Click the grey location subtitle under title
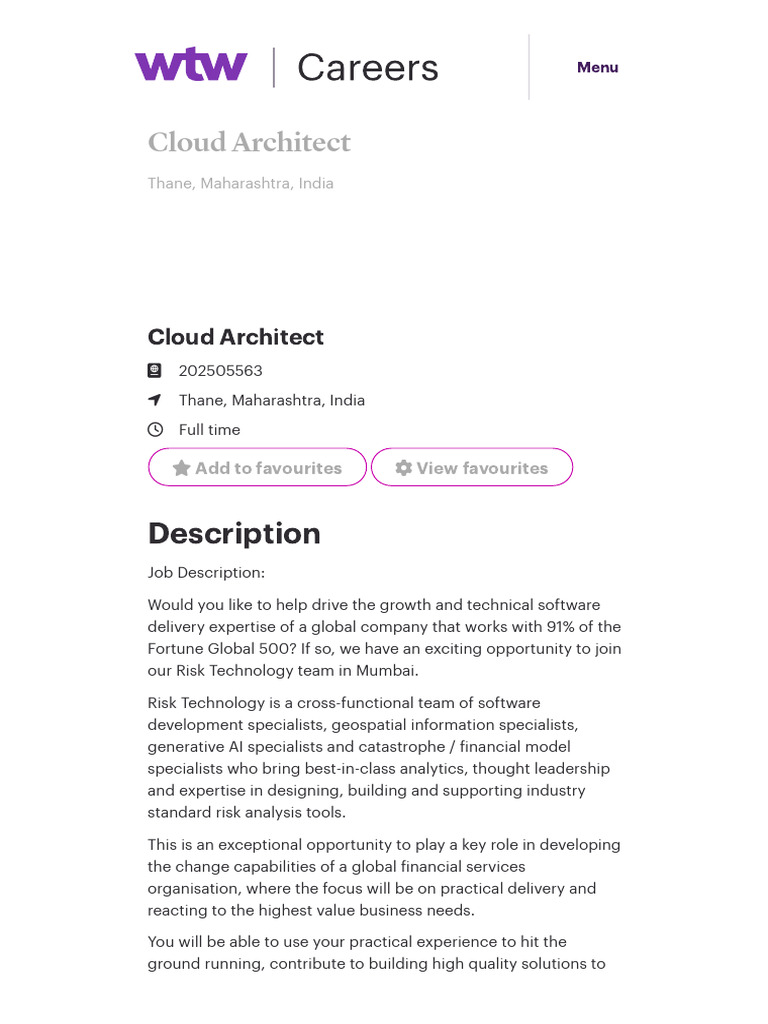Viewport: 768px width, 1024px height. click(x=240, y=184)
